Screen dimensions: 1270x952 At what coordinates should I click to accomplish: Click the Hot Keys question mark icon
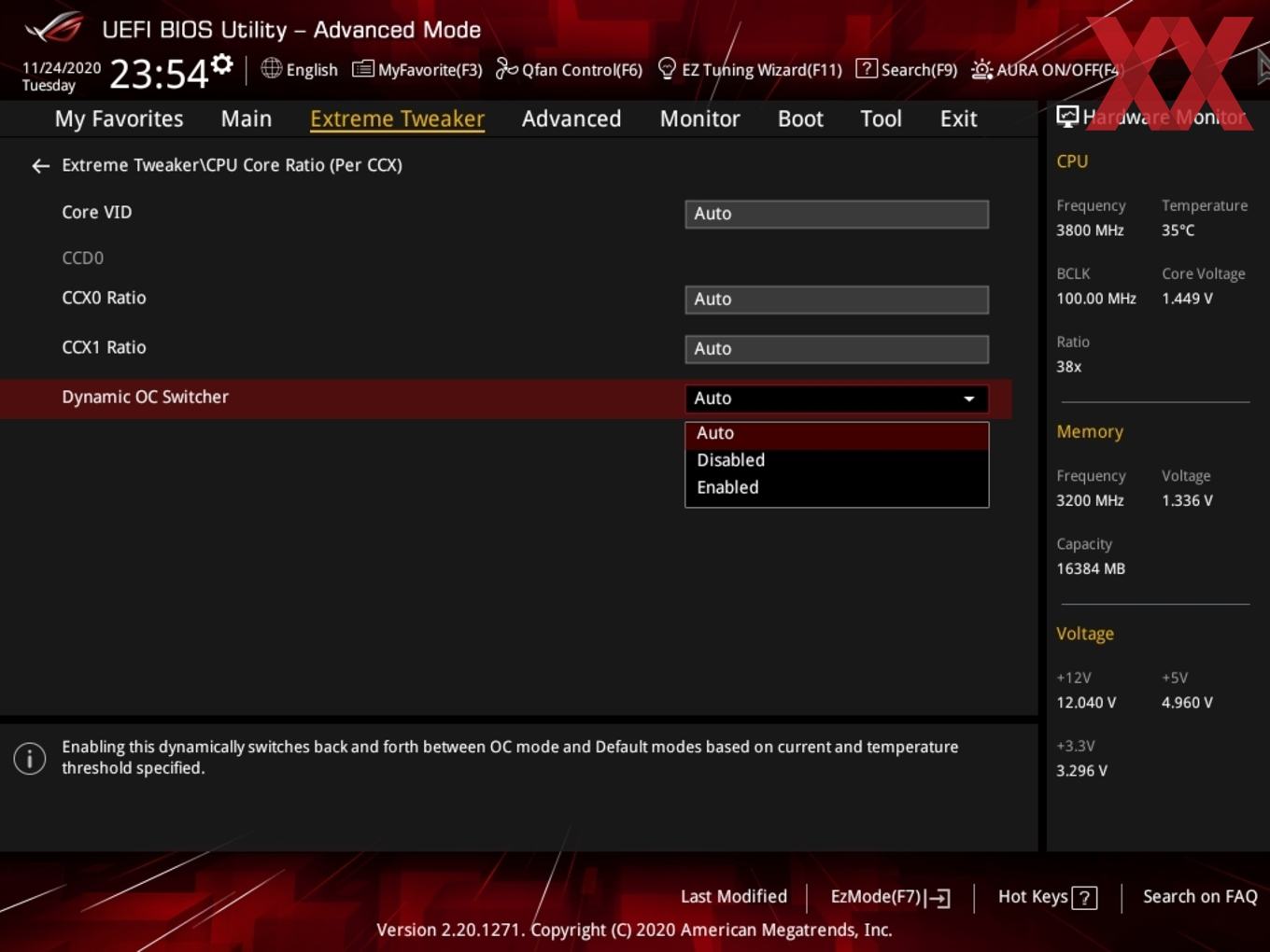1084,898
